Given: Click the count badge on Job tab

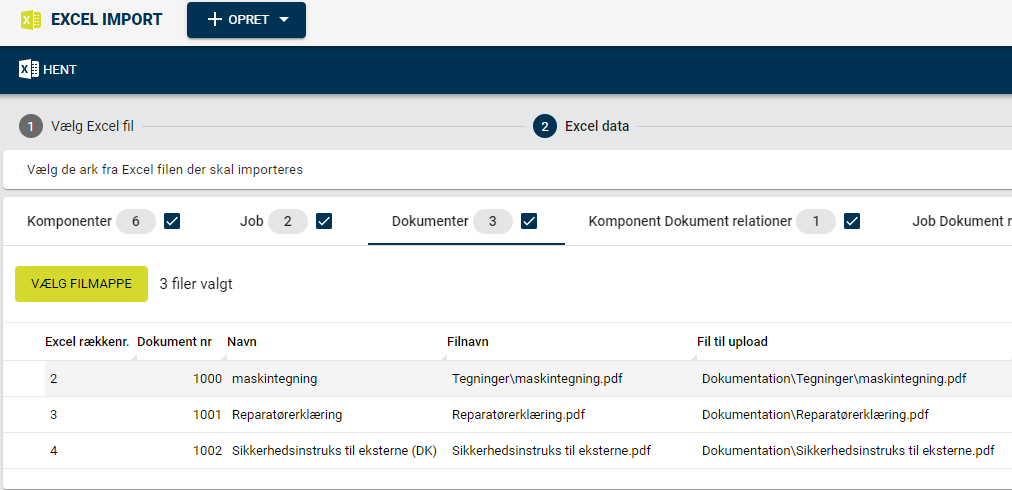Looking at the screenshot, I should (x=287, y=221).
